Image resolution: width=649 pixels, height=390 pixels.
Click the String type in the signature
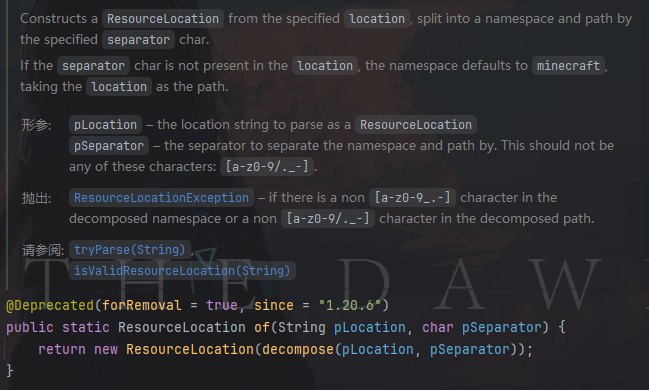coord(302,327)
